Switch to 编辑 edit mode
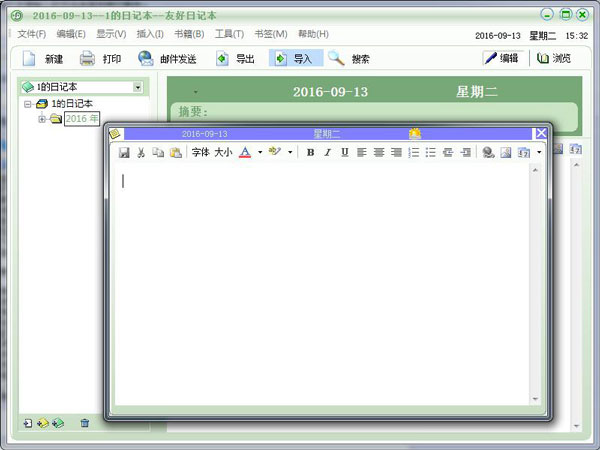This screenshot has height=450, width=600. (x=502, y=58)
